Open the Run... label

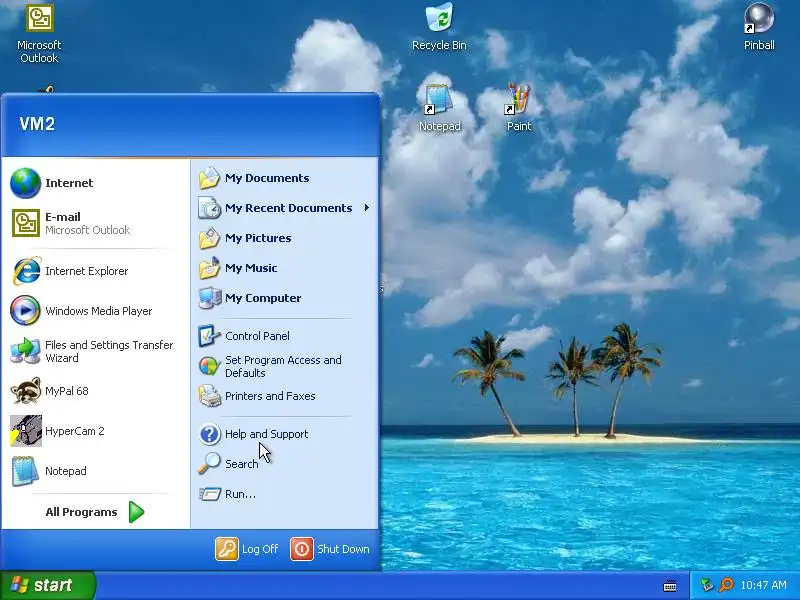tap(240, 494)
